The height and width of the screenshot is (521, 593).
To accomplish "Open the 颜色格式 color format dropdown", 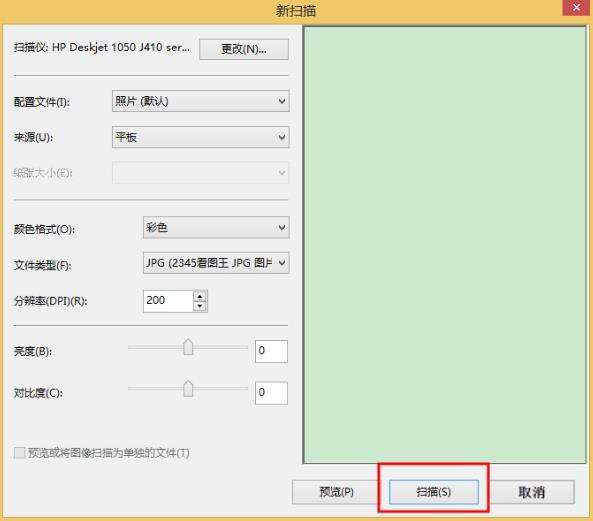I will tap(216, 227).
